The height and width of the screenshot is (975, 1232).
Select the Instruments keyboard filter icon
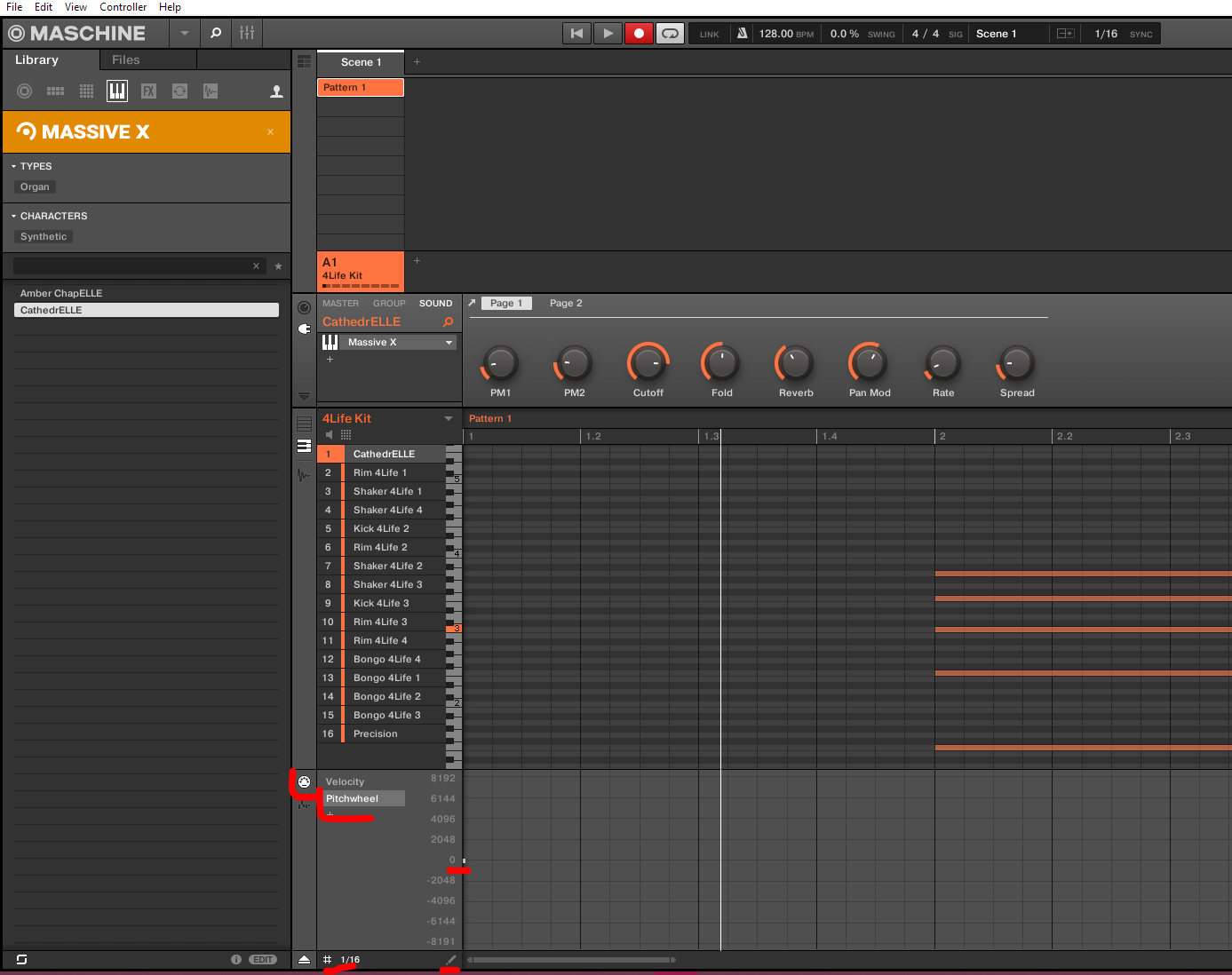pos(117,91)
